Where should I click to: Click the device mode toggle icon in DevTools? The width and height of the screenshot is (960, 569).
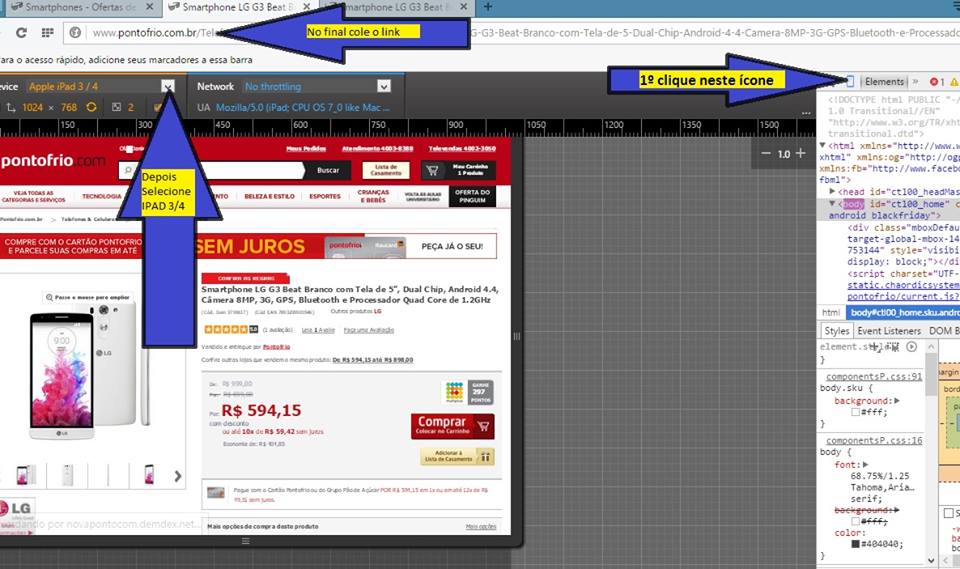point(849,81)
